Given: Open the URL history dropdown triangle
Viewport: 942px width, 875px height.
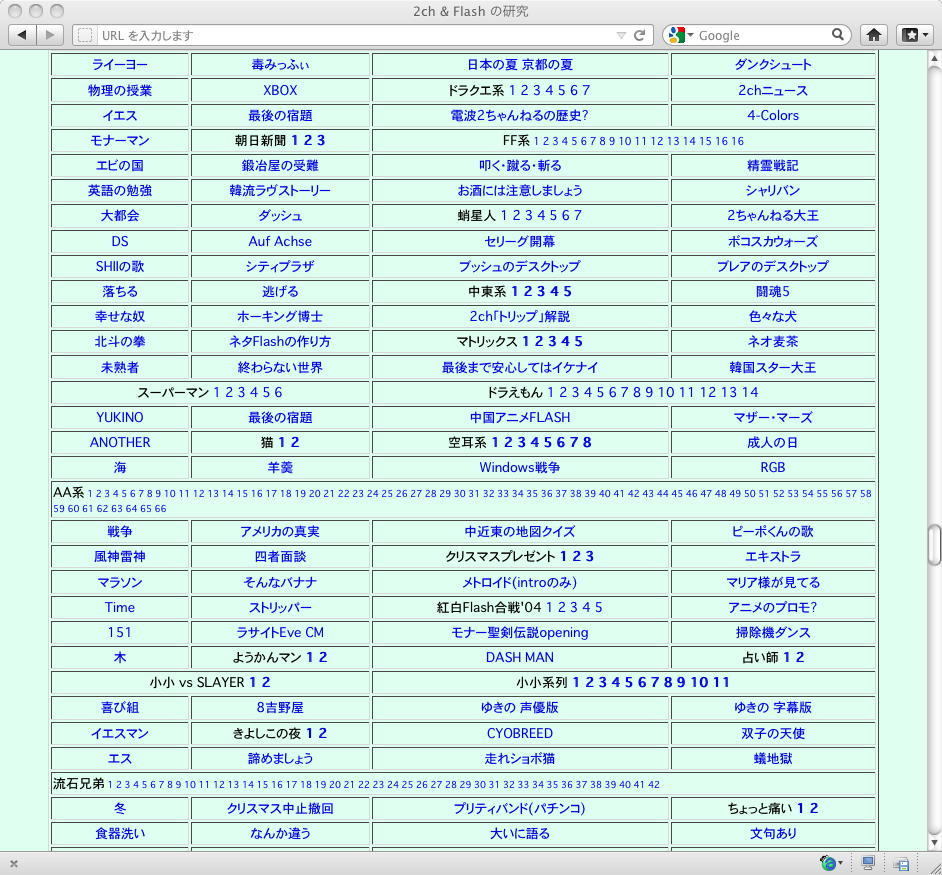Looking at the screenshot, I should coord(621,35).
